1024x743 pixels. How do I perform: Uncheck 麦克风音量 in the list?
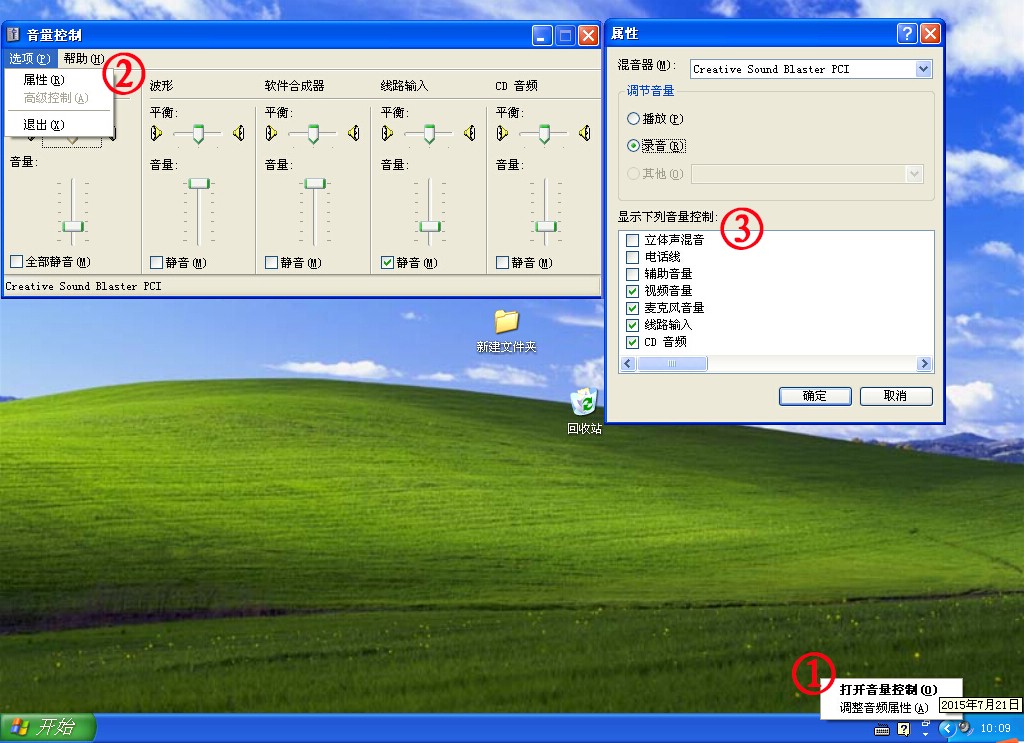[632, 308]
